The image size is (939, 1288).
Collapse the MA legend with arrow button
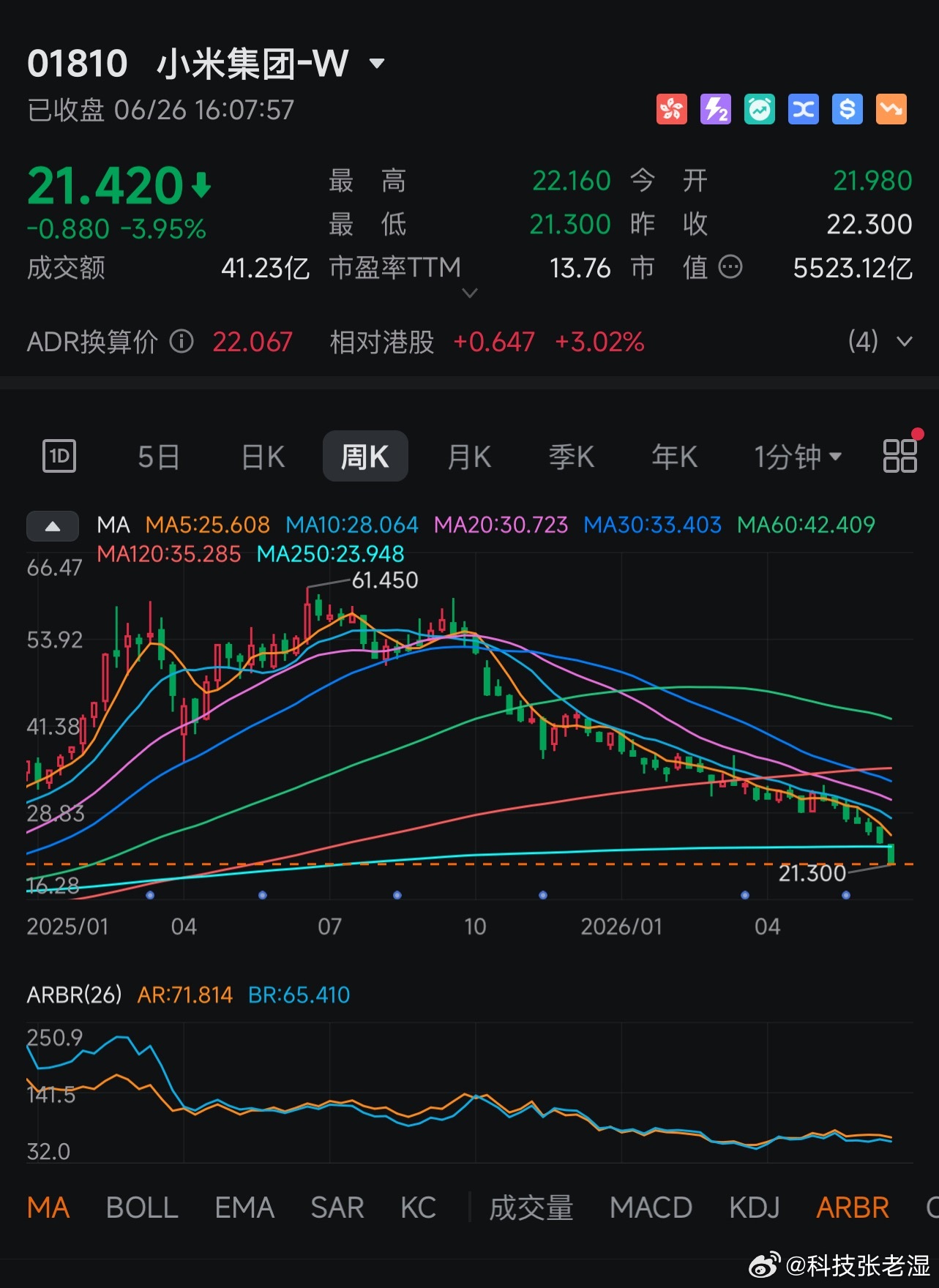point(52,526)
